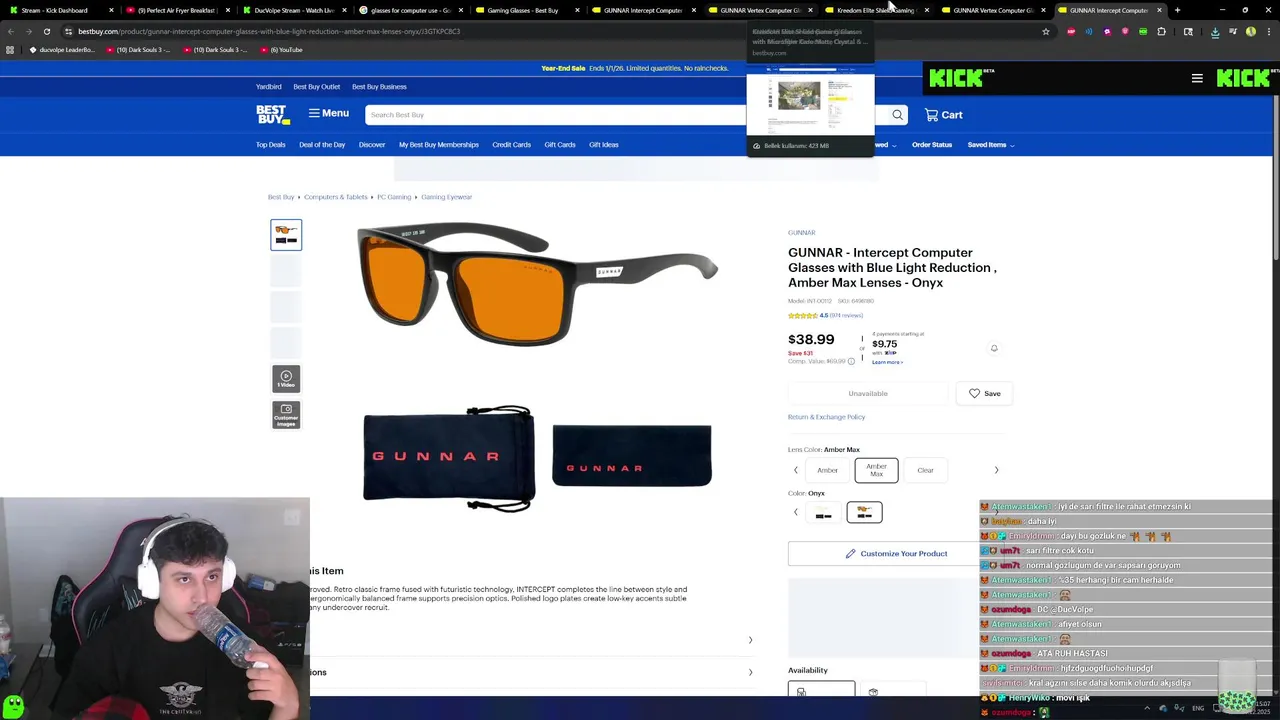Viewport: 1280px width, 720px height.
Task: Open the Chrome apps grid icon
Action: click(x=9, y=50)
